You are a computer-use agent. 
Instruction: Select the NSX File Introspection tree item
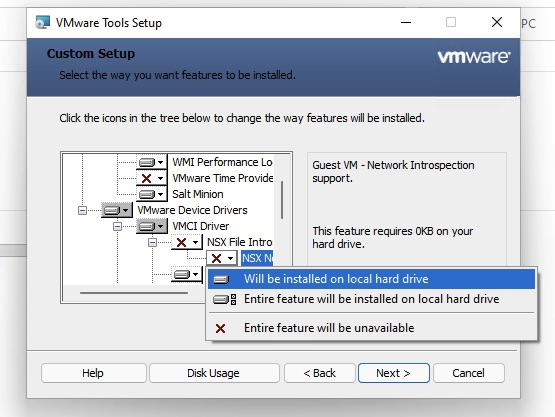(240, 242)
